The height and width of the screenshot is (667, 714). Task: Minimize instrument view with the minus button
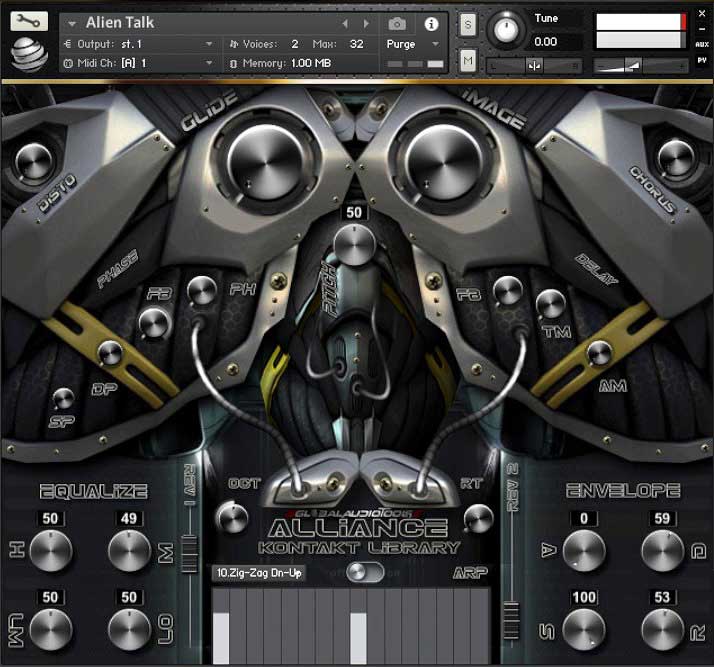(702, 29)
